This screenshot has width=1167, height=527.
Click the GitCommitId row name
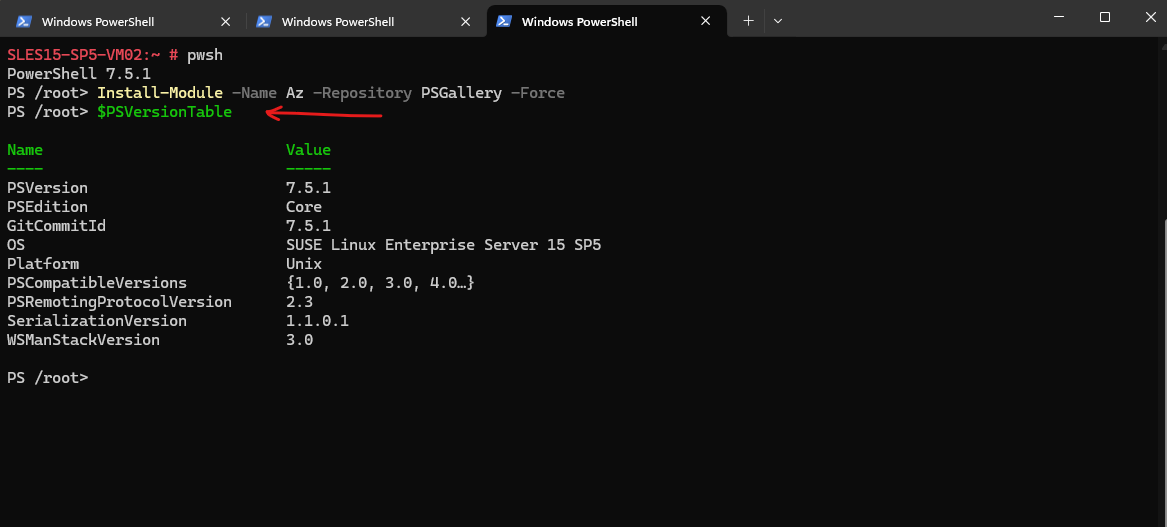pos(56,226)
